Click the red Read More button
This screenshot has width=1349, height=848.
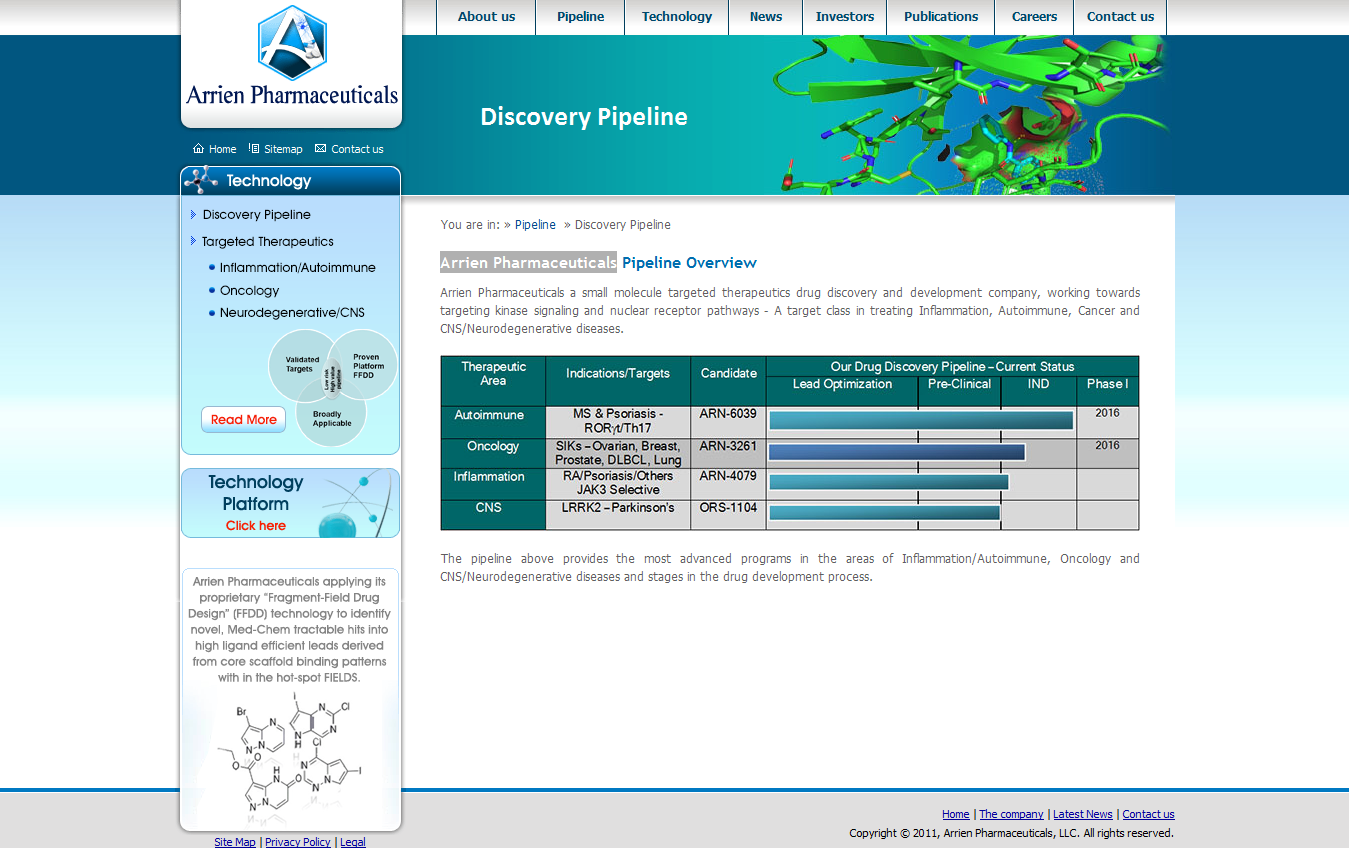click(x=243, y=420)
